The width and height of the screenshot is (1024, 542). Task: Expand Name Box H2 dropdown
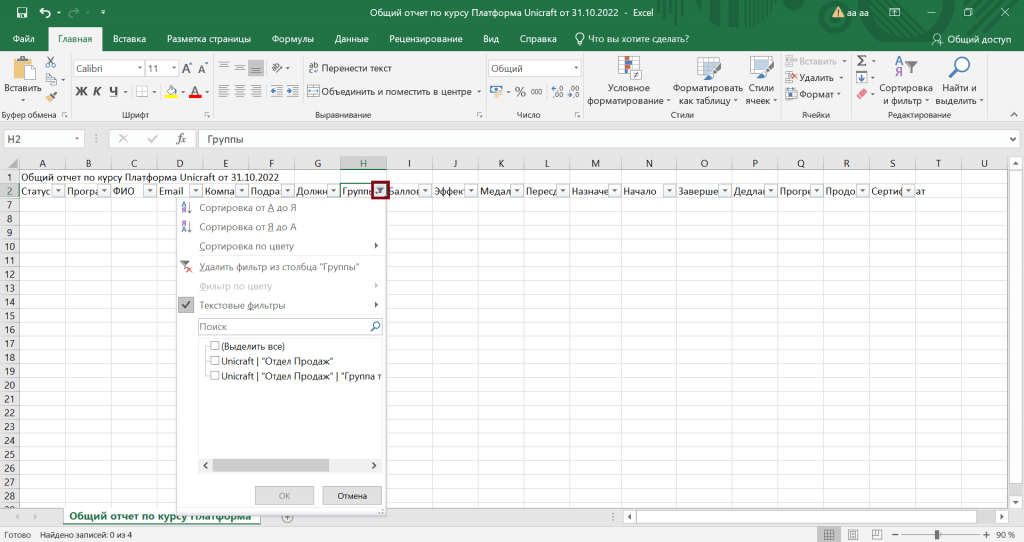pos(76,139)
